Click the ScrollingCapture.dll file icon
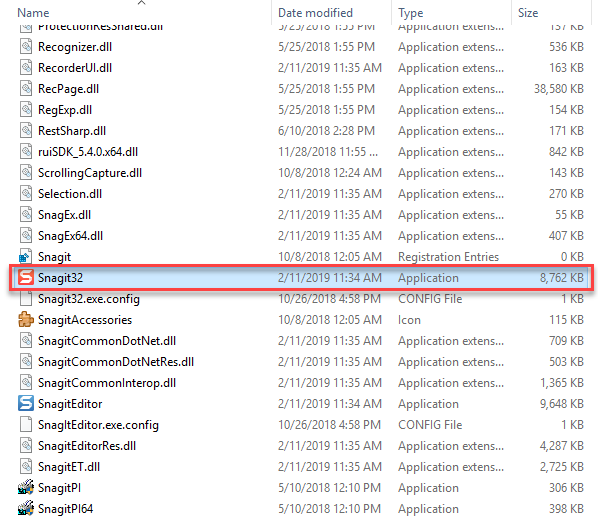Screen dimensions: 598x520 pyautogui.click(x=26, y=173)
